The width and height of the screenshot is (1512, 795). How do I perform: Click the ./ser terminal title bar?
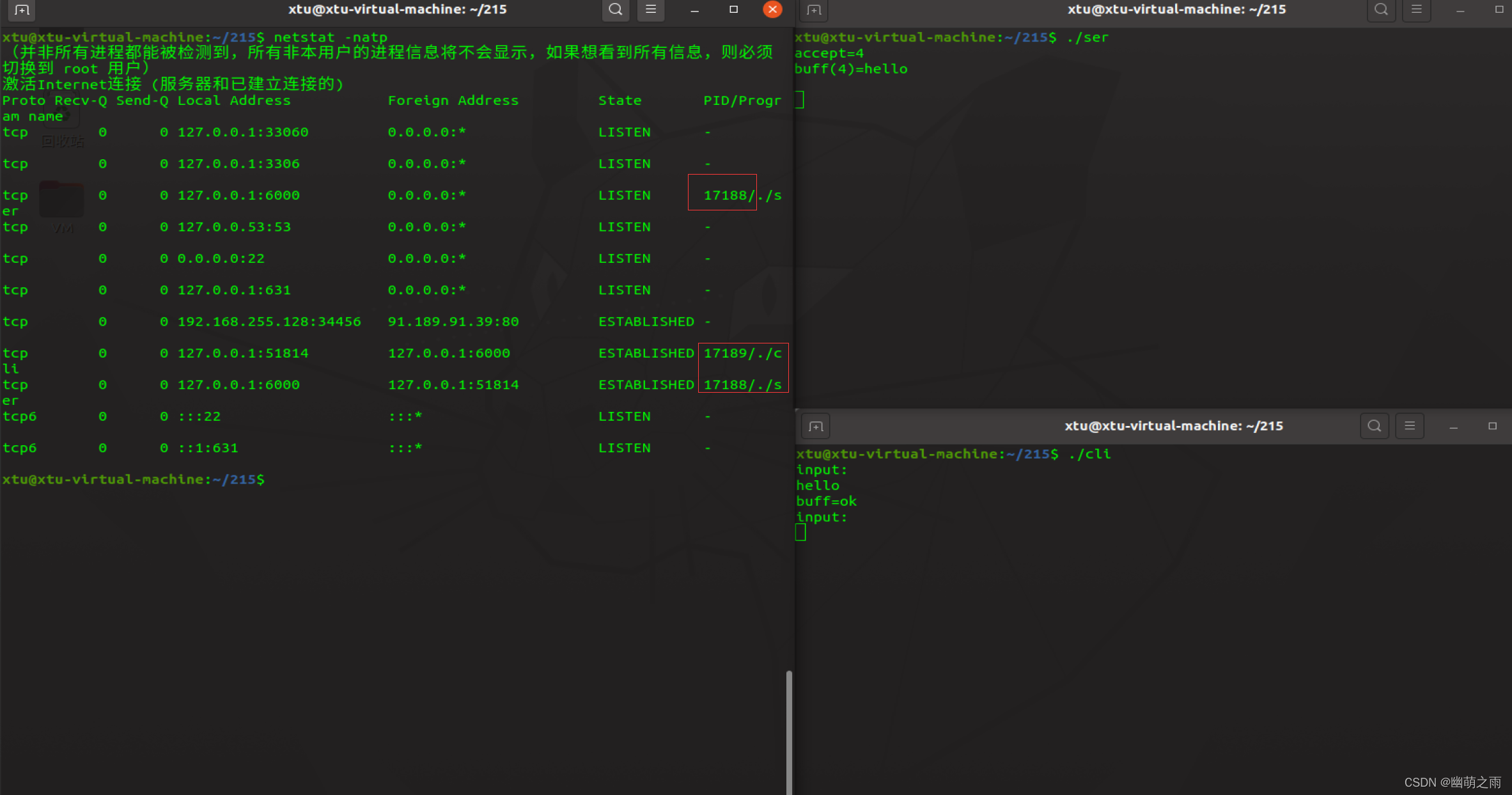(1176, 10)
